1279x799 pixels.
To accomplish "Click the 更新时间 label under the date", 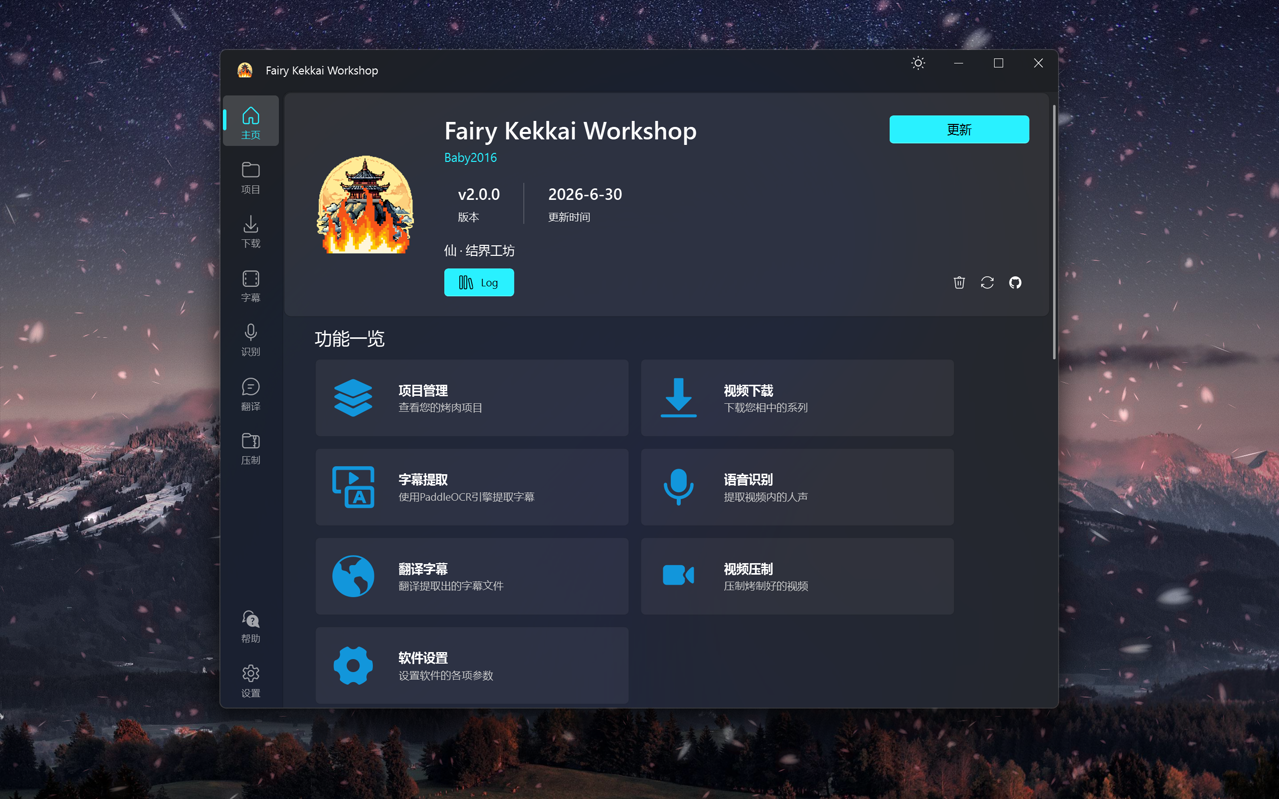I will point(569,217).
